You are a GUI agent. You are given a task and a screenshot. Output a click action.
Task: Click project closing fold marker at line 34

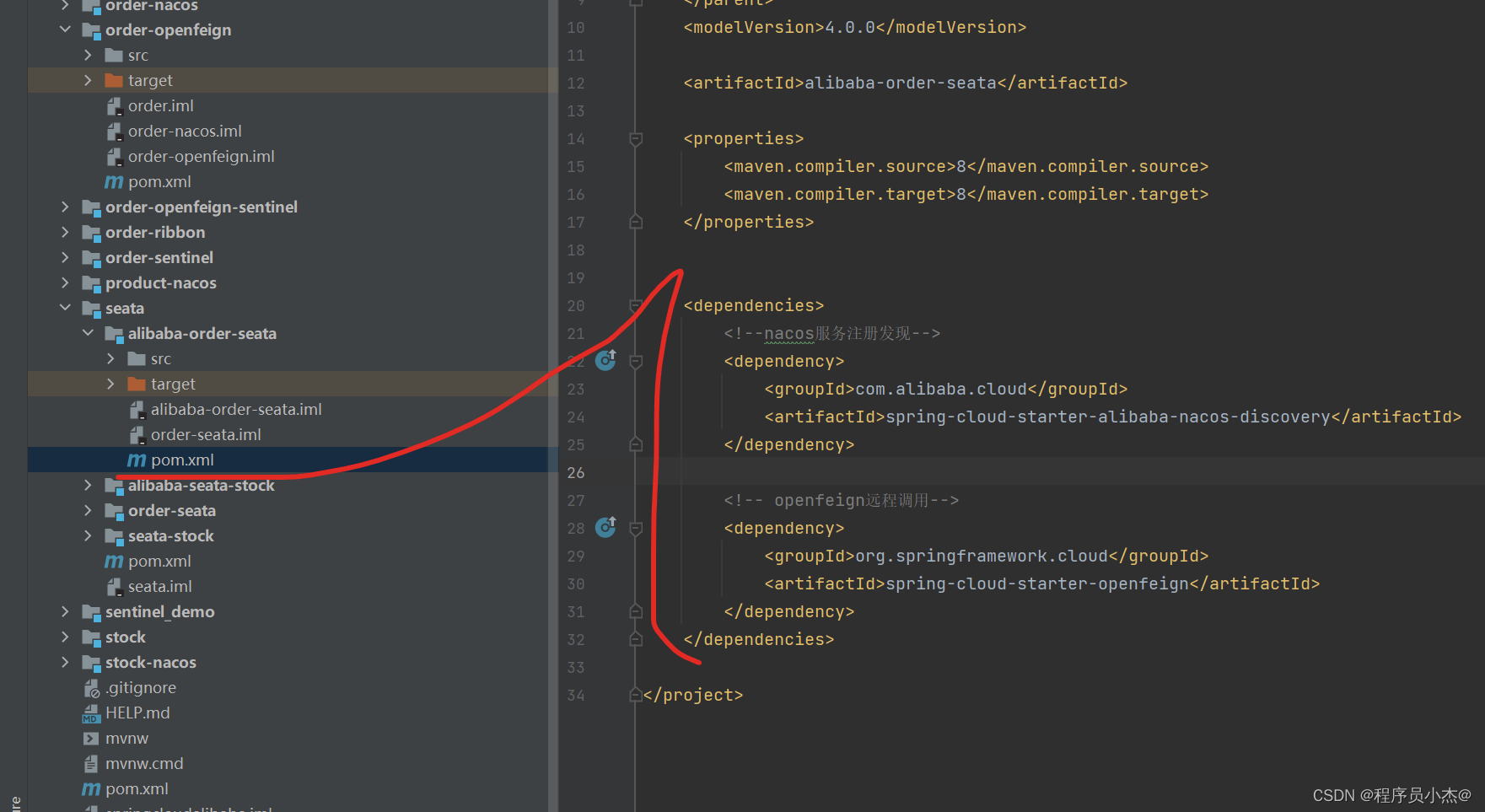point(637,695)
